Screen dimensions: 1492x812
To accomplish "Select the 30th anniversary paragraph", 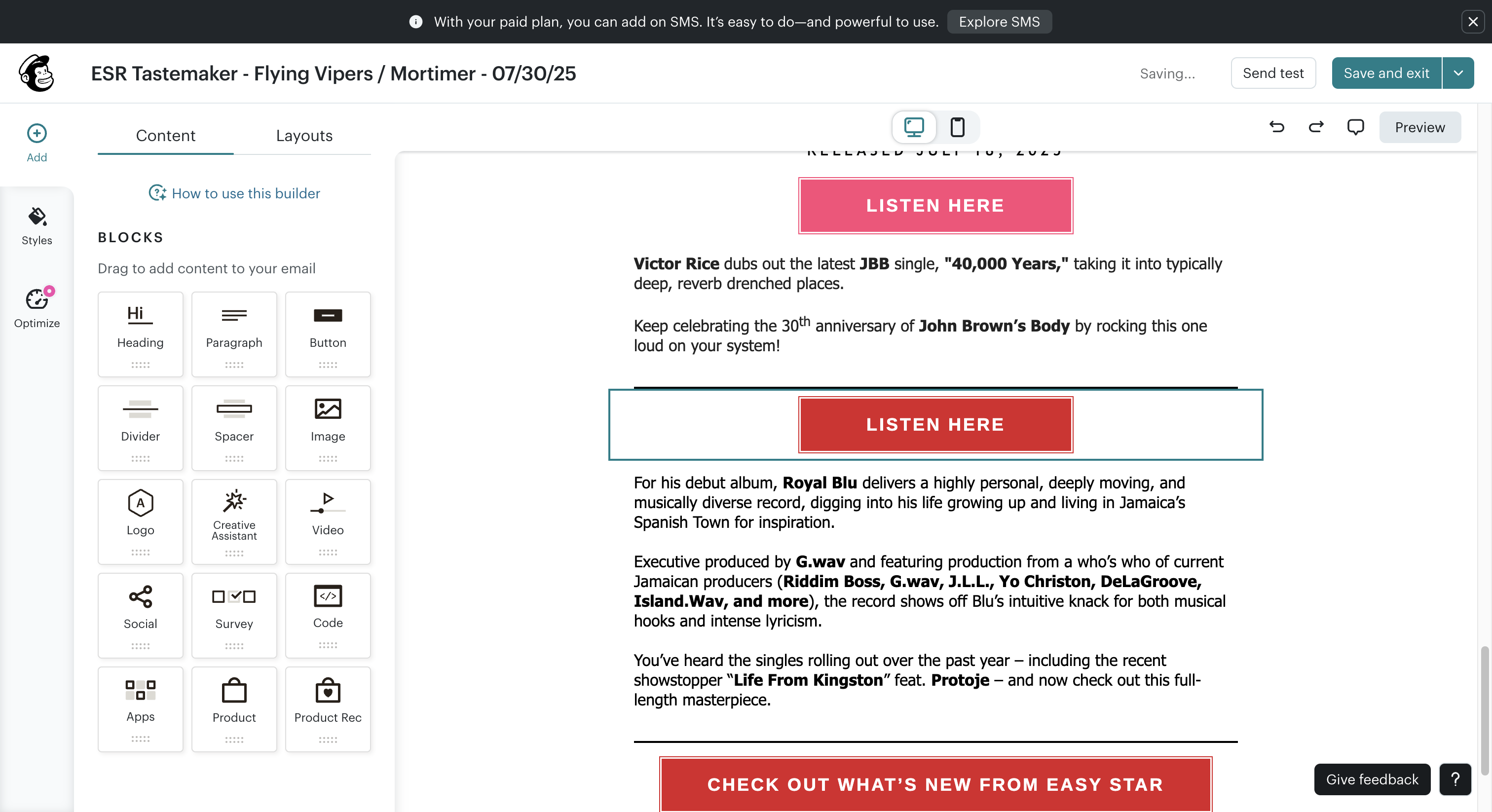I will click(x=920, y=335).
